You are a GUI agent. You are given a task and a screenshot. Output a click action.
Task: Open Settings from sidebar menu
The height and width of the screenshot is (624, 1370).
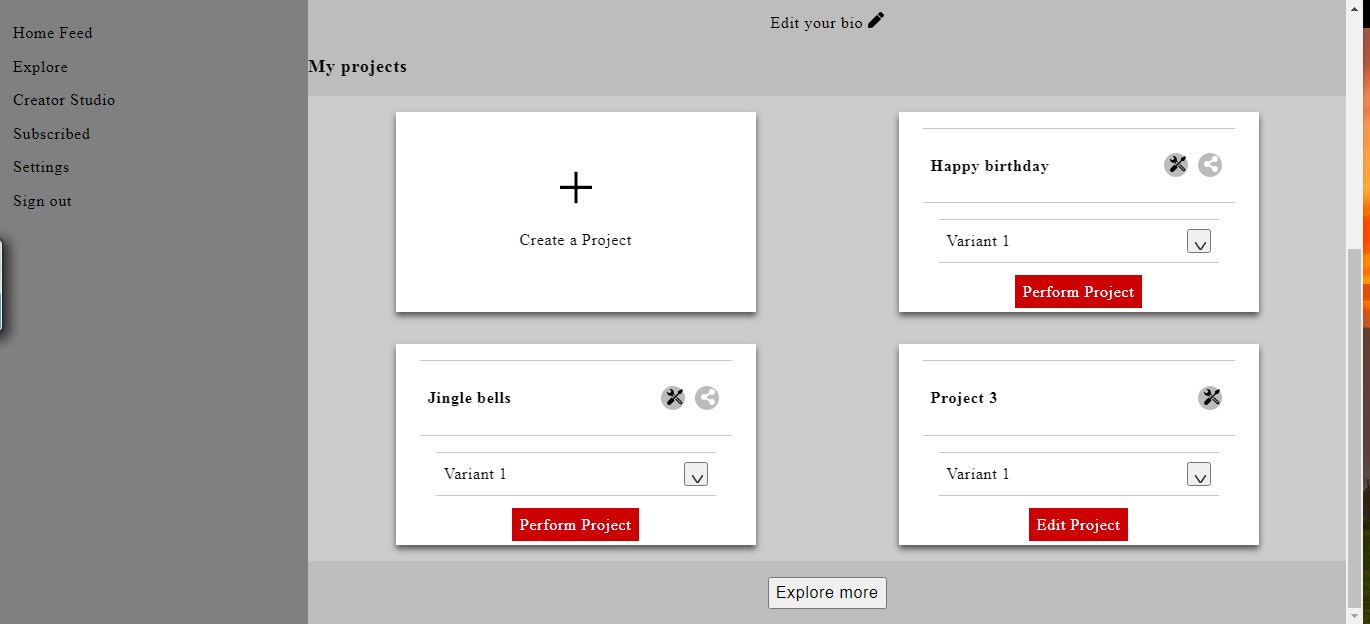point(41,167)
